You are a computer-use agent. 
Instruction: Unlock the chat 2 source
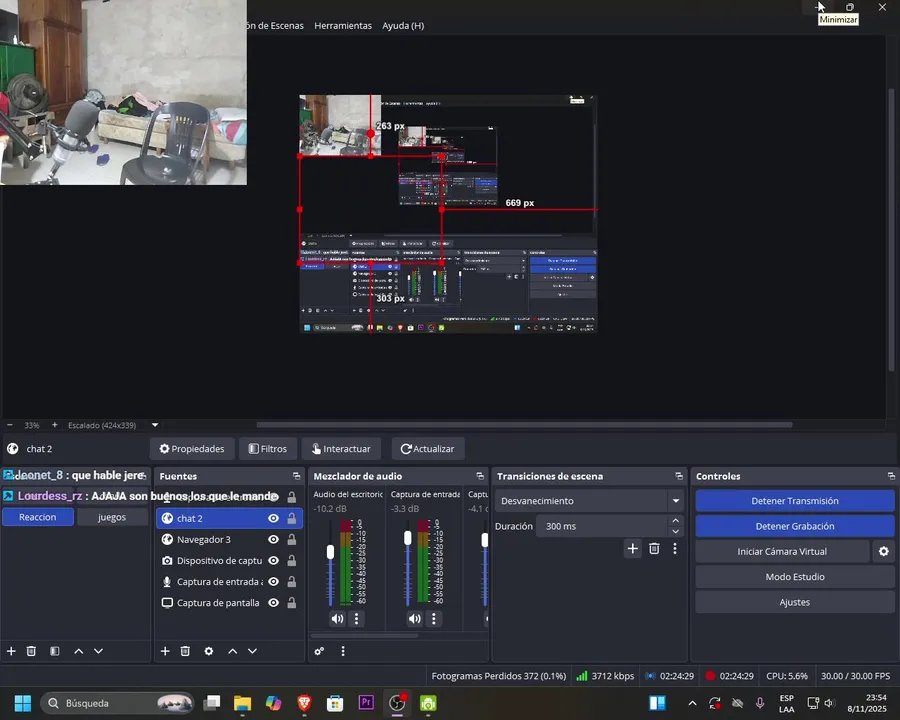coord(292,518)
